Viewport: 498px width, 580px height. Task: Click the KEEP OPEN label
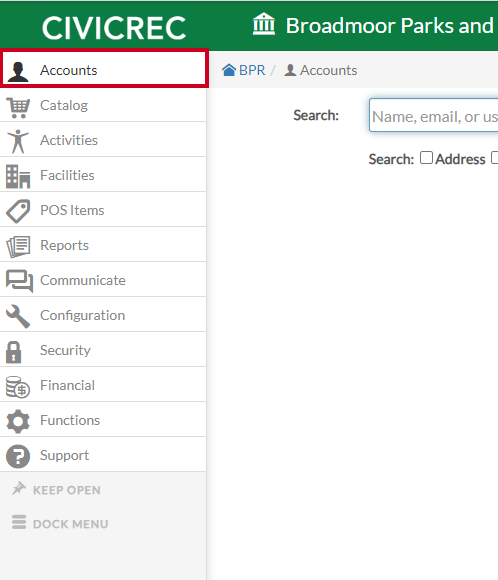[x=67, y=490]
